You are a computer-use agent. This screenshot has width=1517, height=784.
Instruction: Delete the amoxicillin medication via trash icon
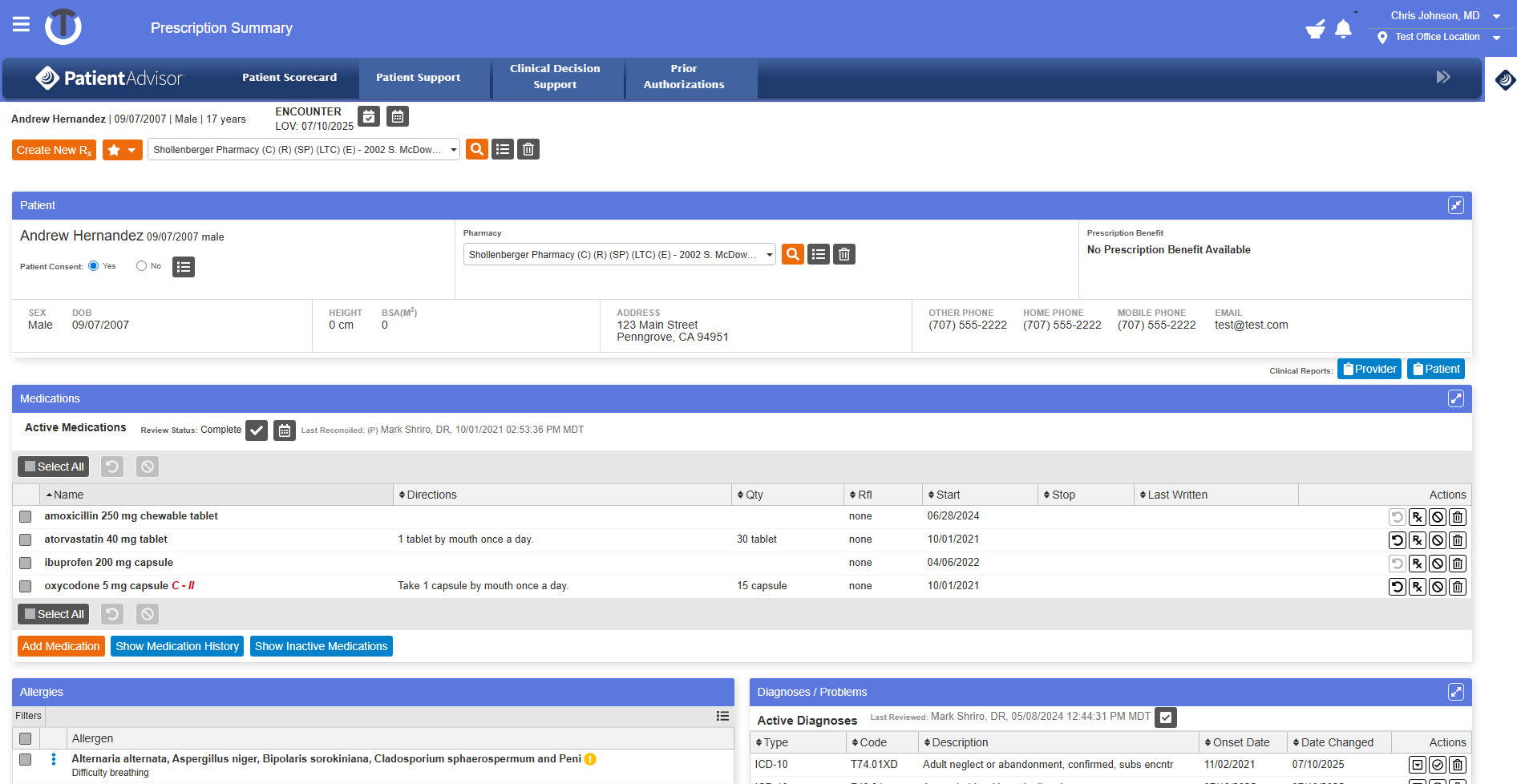click(x=1458, y=517)
